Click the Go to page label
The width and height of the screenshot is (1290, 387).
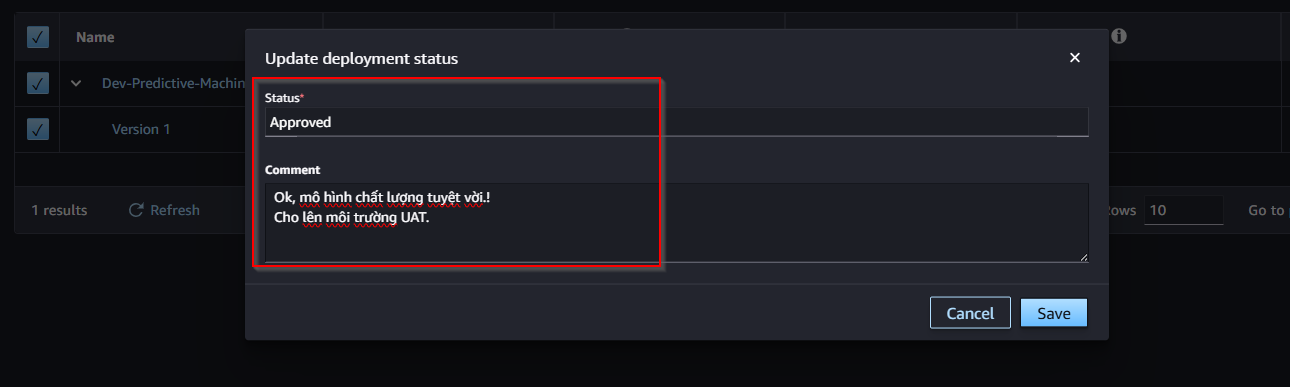[x=1267, y=210]
